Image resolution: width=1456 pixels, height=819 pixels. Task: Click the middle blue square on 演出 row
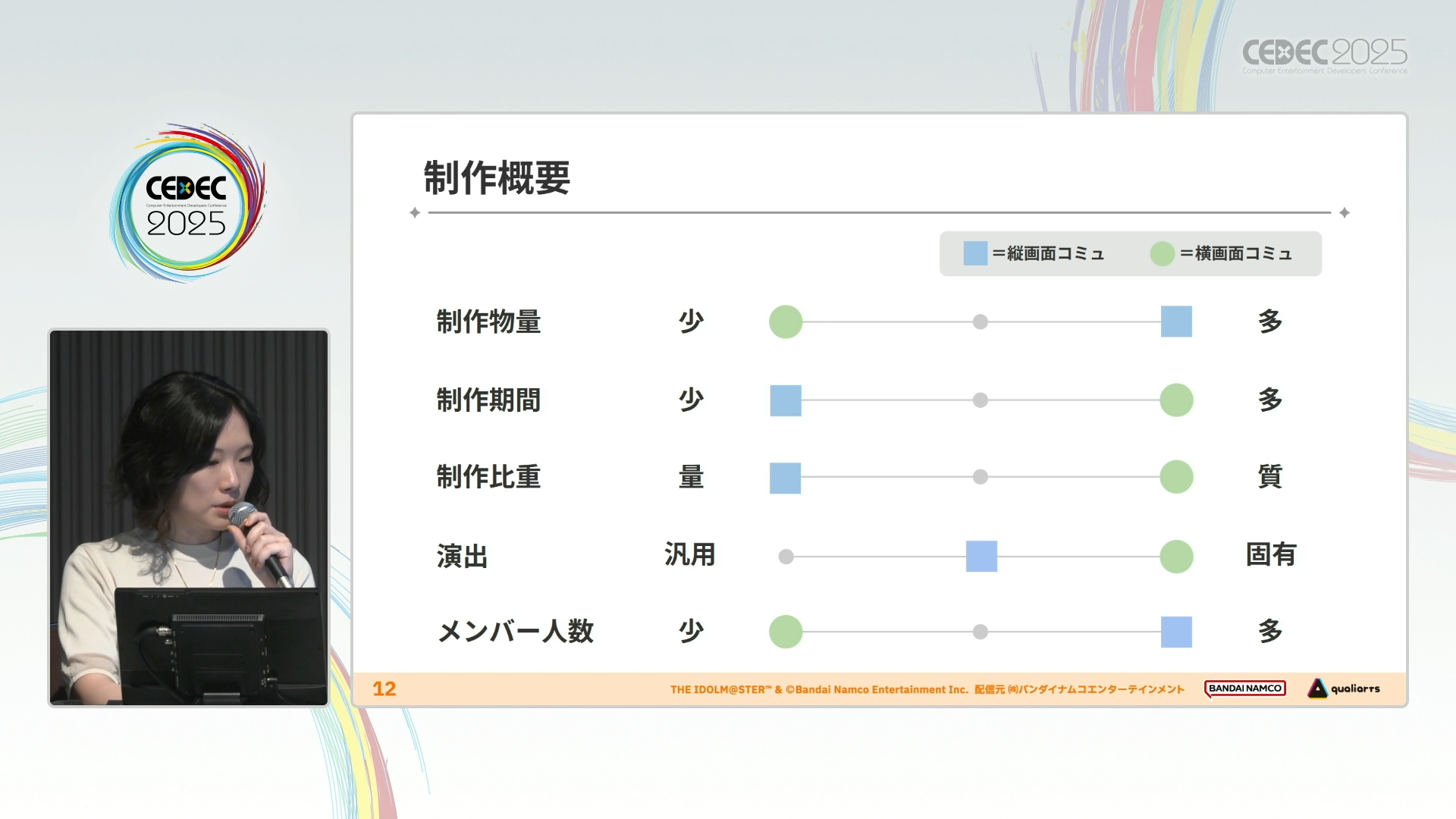tap(981, 557)
